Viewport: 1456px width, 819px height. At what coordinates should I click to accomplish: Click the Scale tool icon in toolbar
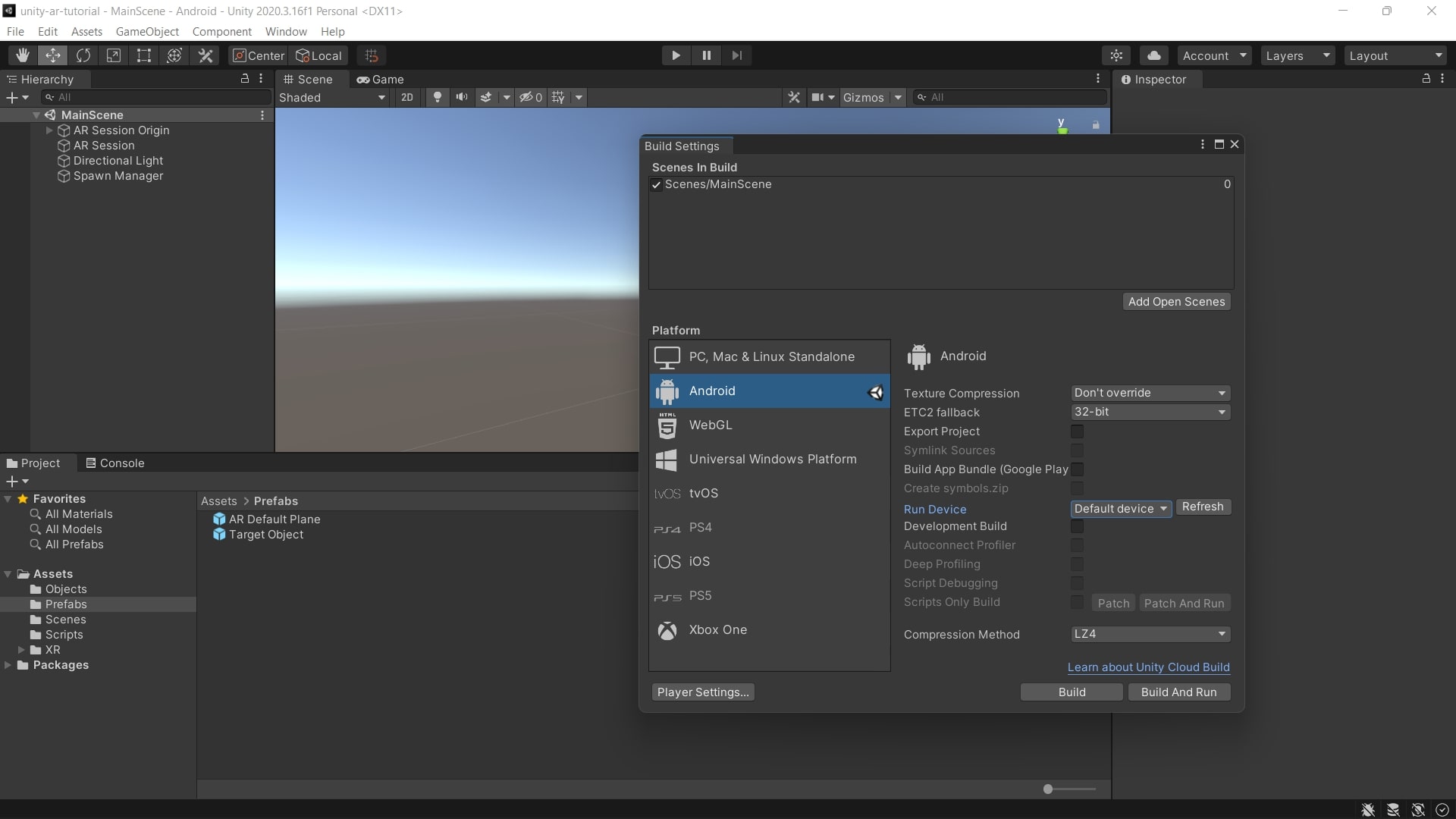pos(113,54)
